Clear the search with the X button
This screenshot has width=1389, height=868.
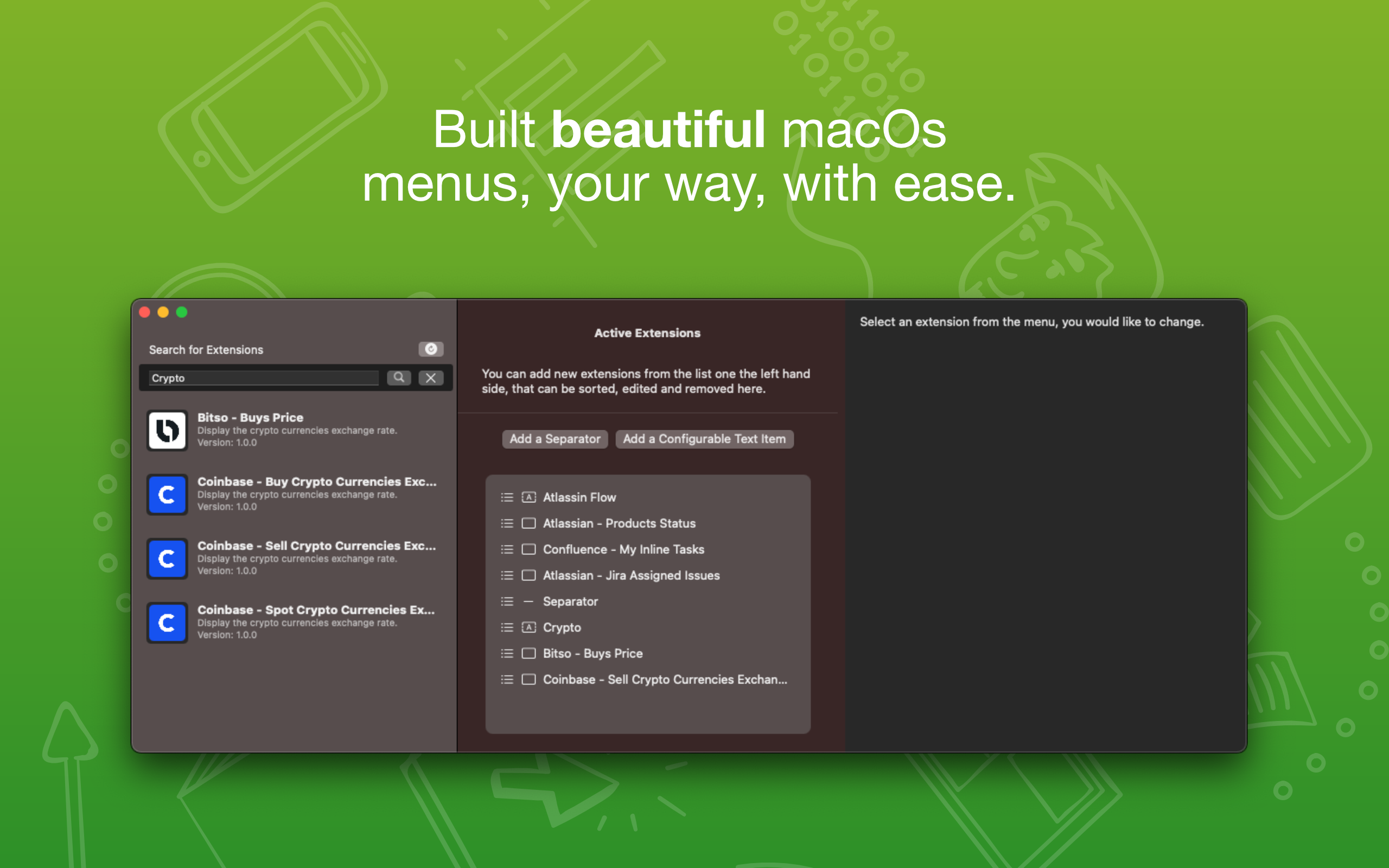(x=430, y=378)
